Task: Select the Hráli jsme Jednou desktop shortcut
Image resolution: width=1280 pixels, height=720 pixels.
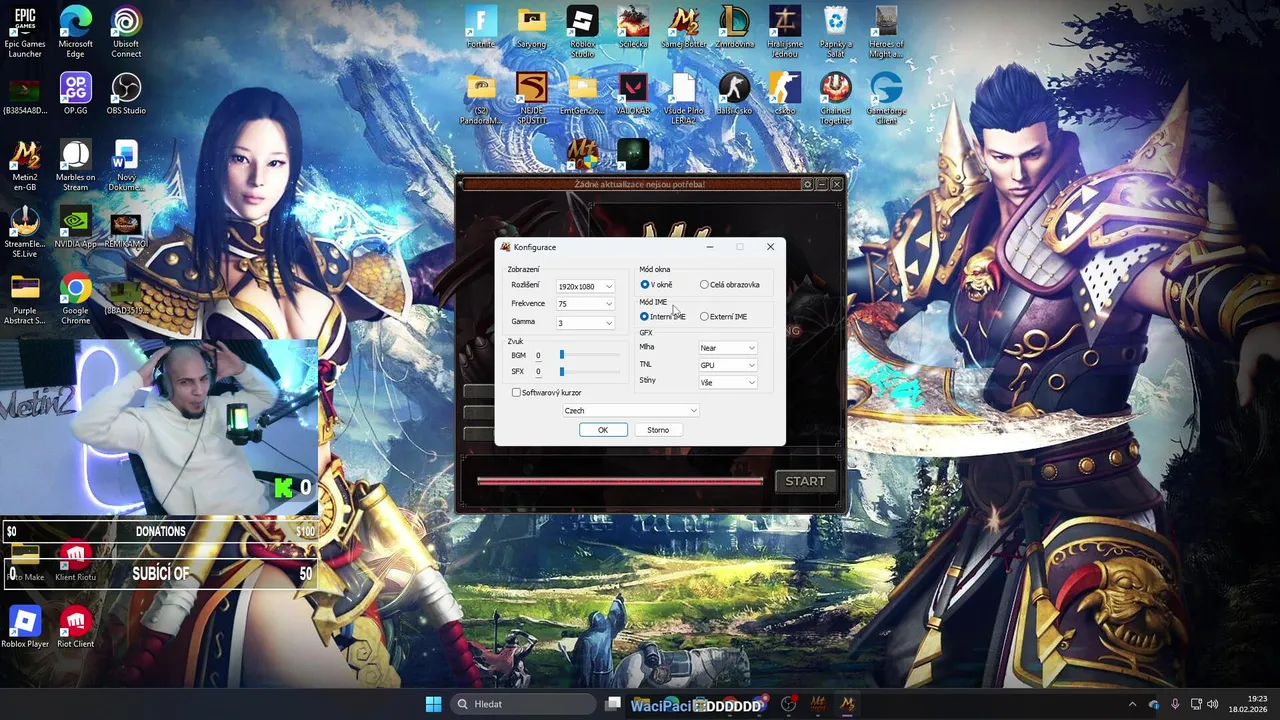Action: [x=785, y=32]
